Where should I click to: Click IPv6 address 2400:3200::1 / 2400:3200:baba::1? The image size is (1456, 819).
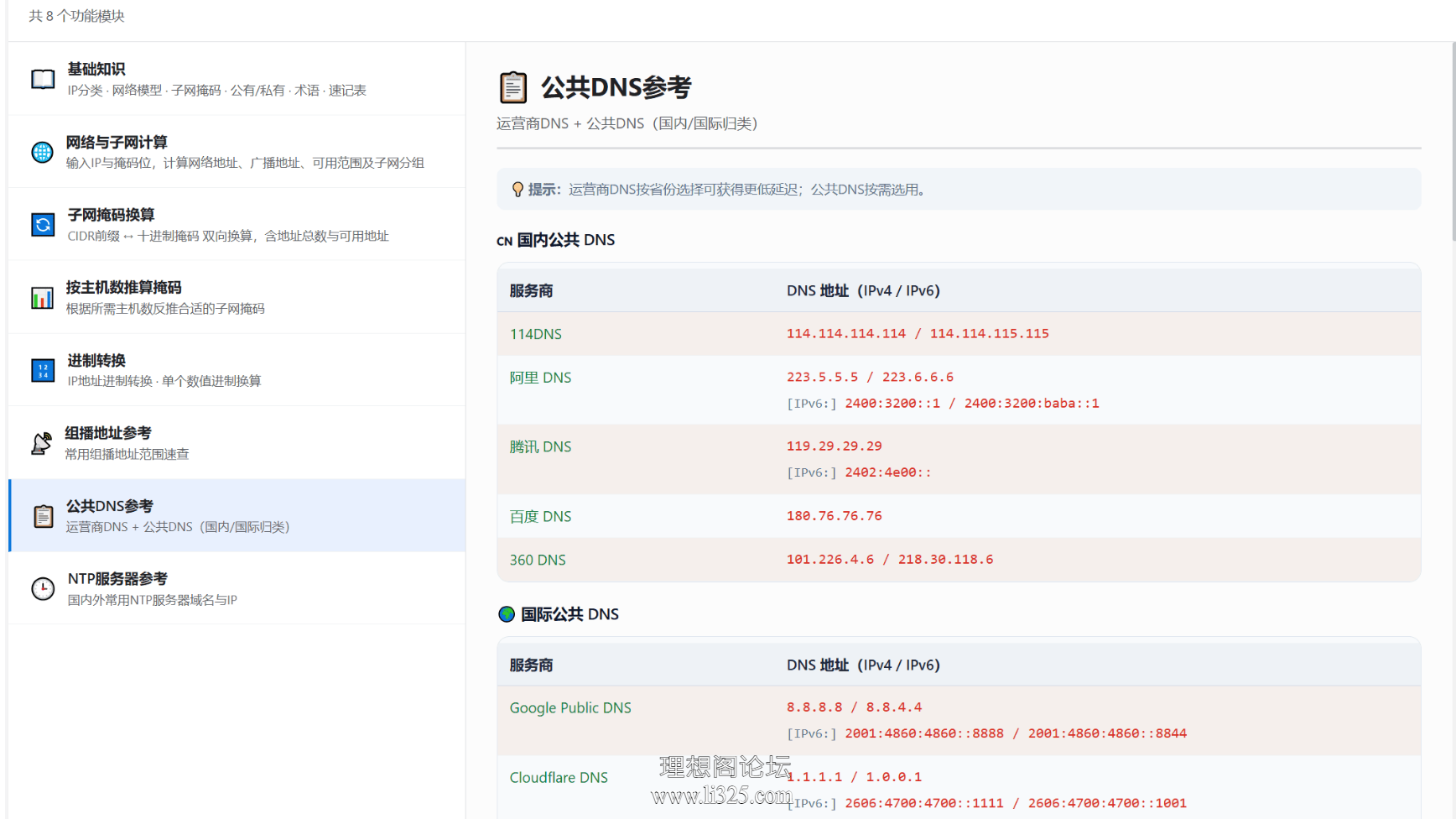point(972,403)
